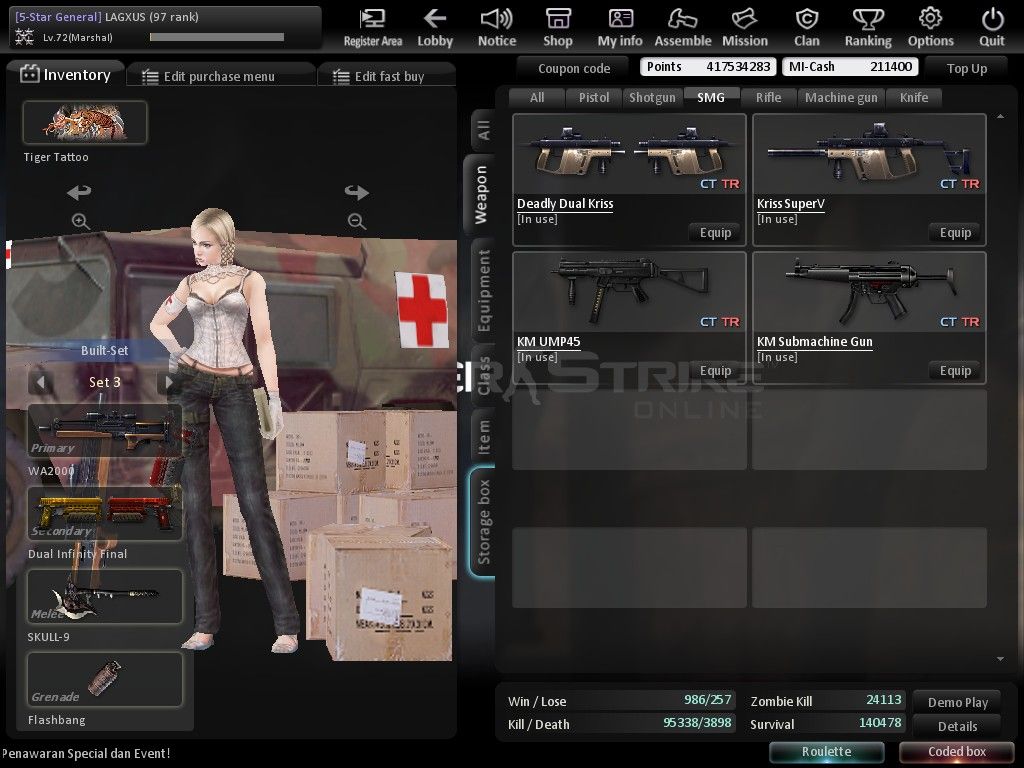The image size is (1024, 768).
Task: Quit the game via power icon
Action: pos(992,28)
